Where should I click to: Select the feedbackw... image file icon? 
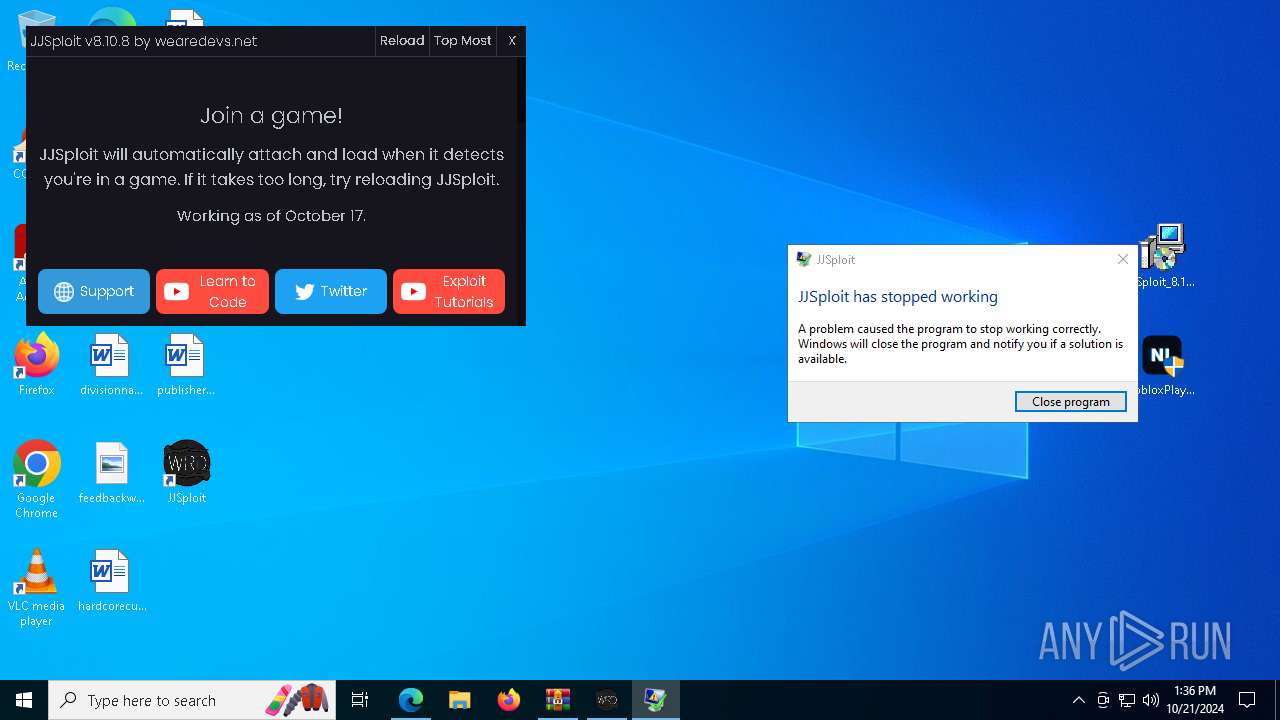[111, 473]
